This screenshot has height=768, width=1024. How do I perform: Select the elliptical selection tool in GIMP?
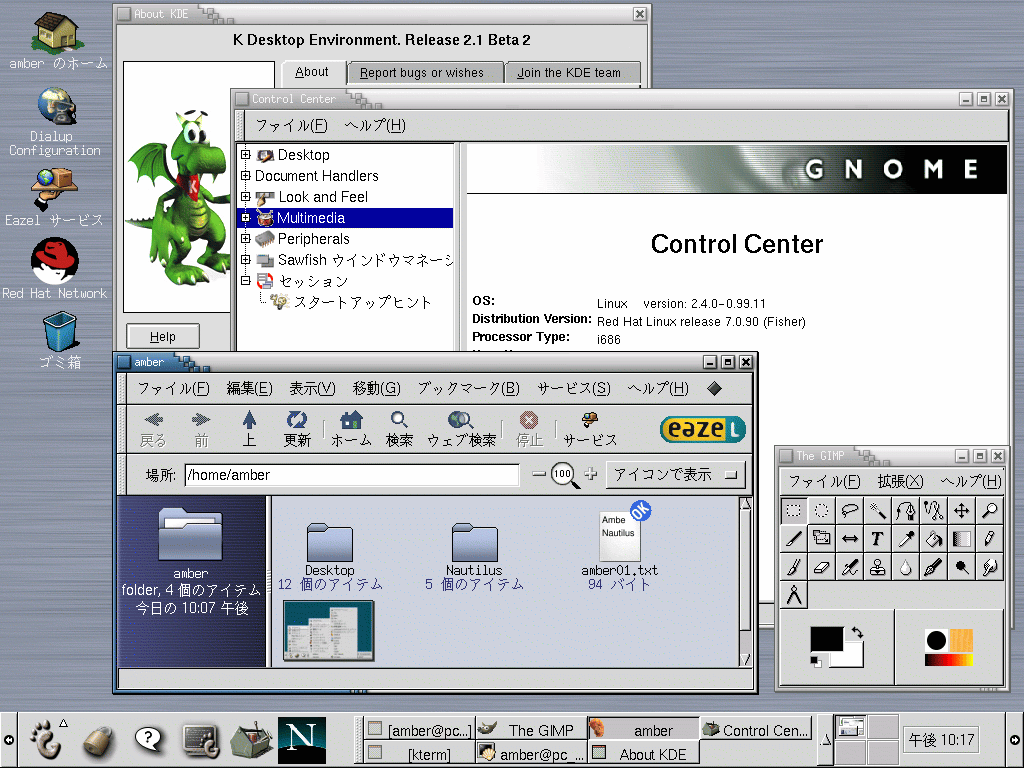coord(822,510)
